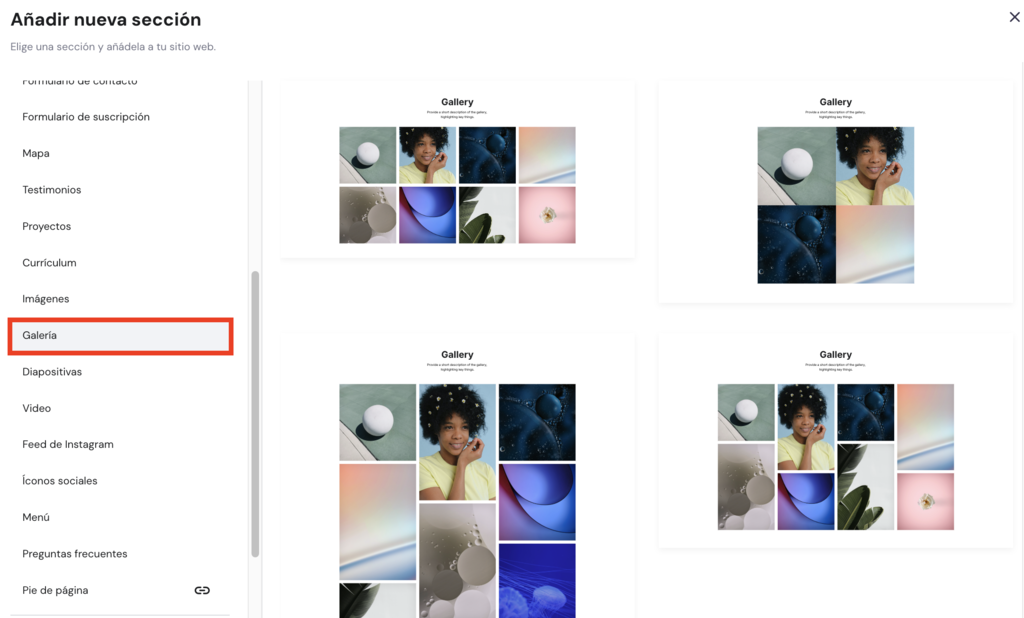Choose the three-column masonry gallery template
The image size is (1024, 618).
457,476
